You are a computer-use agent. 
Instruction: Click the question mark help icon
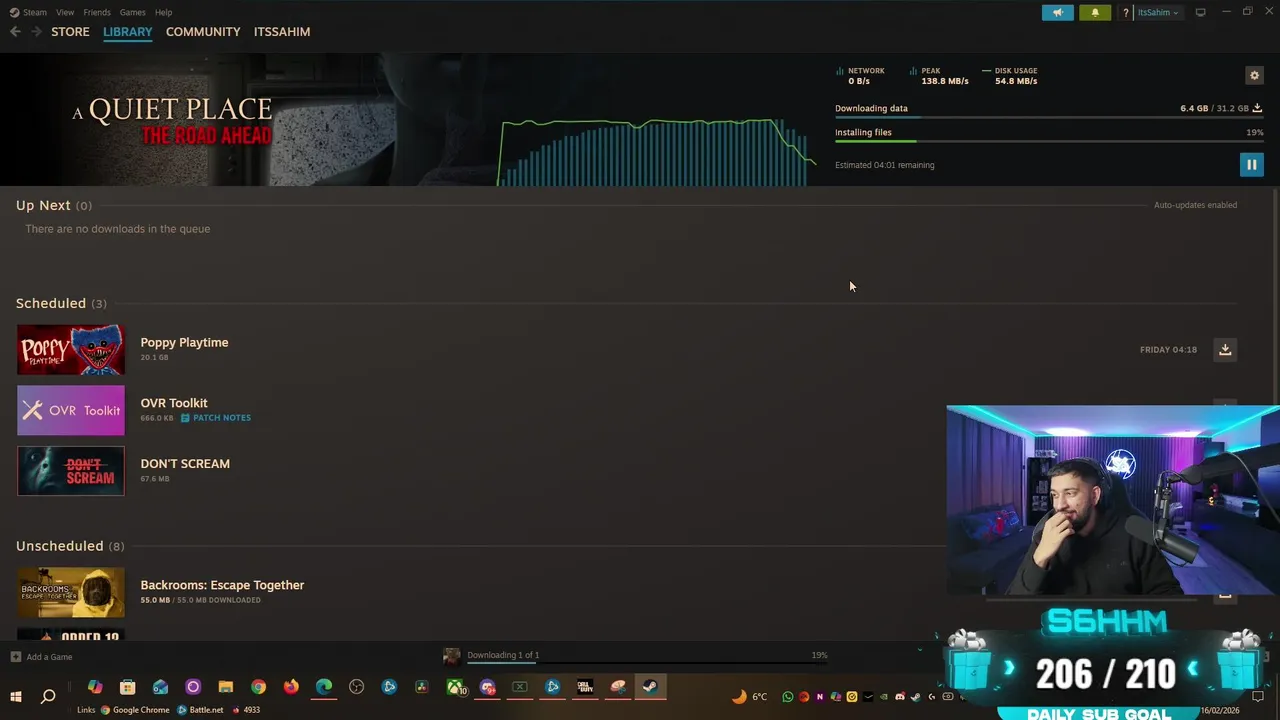pos(1126,13)
